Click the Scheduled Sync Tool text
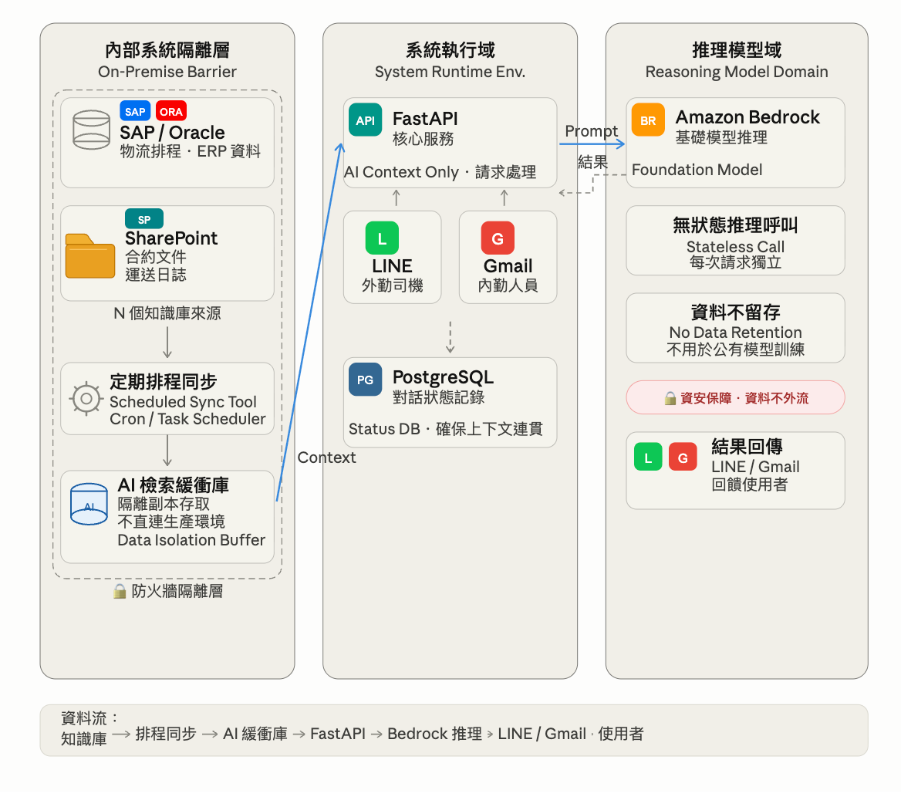This screenshot has width=901, height=792. [183, 402]
